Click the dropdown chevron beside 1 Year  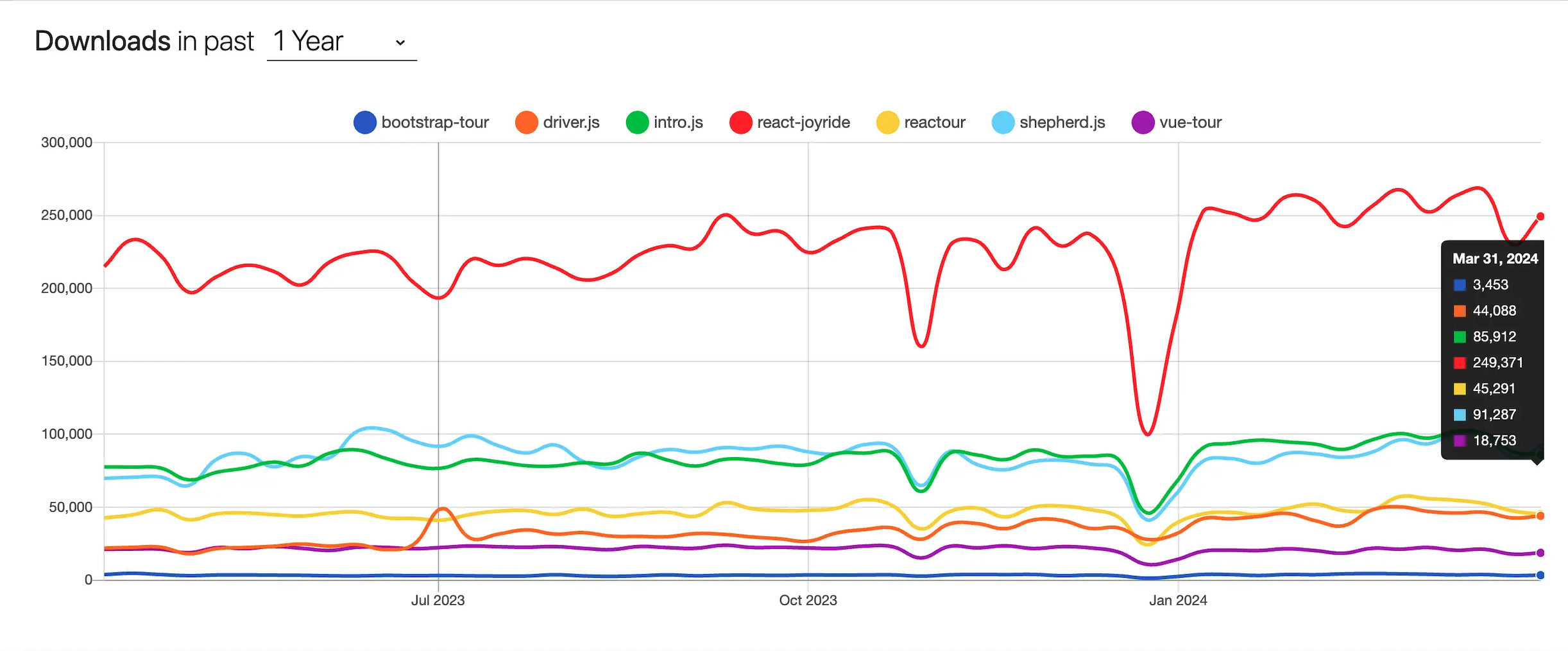(400, 43)
